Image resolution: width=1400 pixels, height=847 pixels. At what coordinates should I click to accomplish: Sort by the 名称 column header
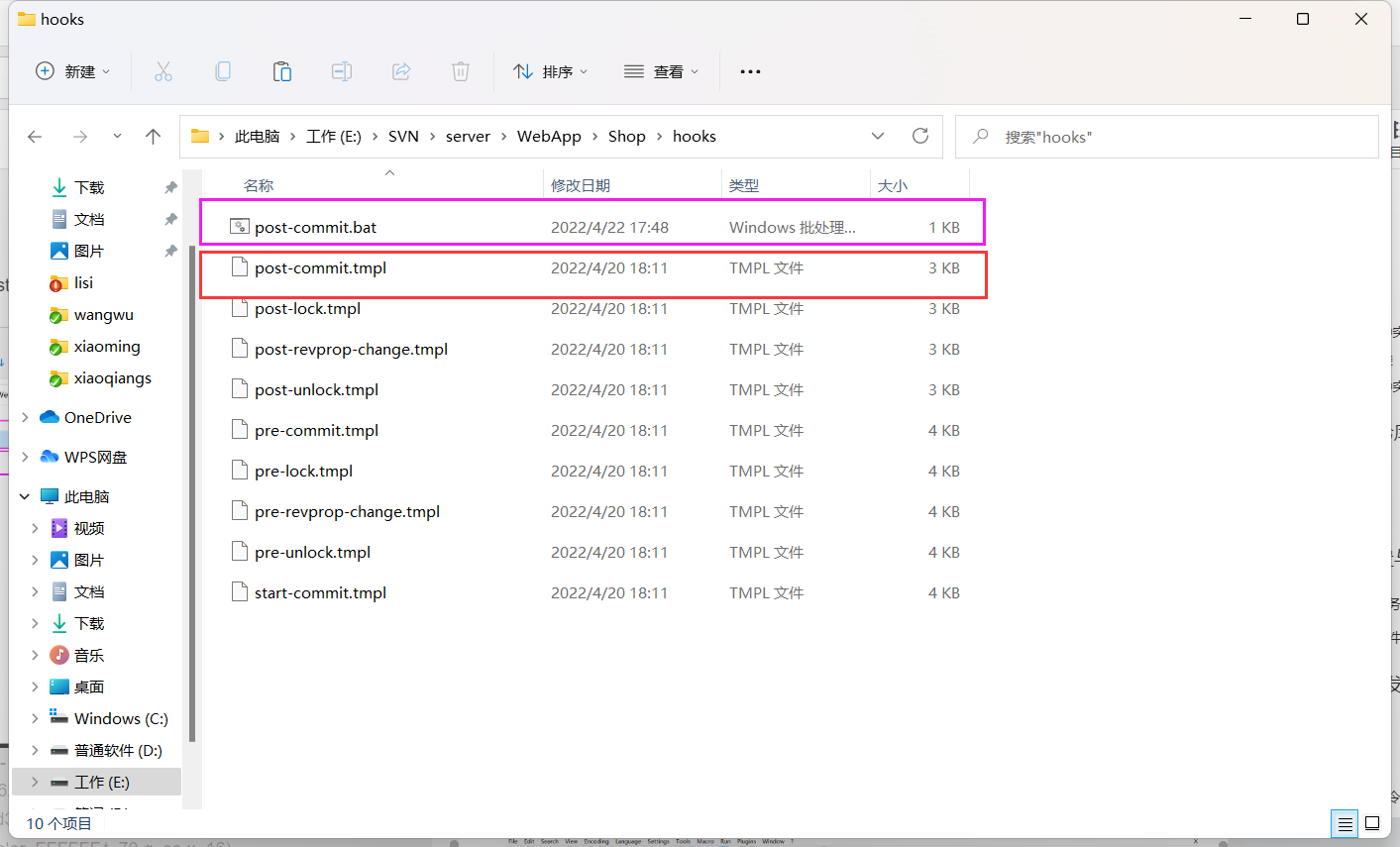click(x=259, y=185)
